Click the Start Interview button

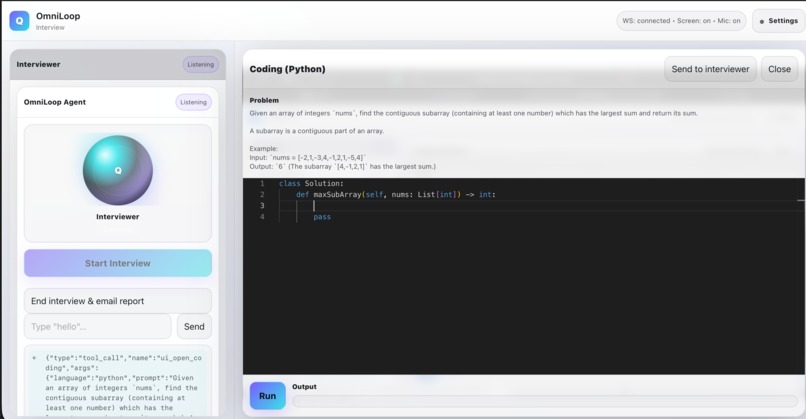coord(118,263)
